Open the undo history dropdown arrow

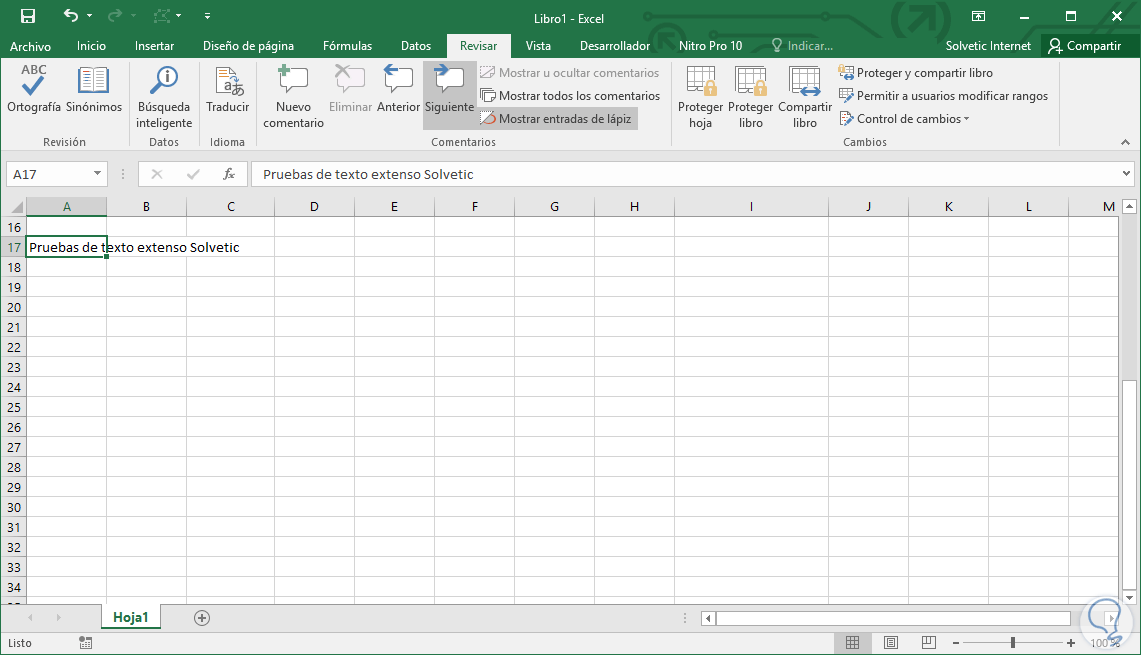point(90,15)
